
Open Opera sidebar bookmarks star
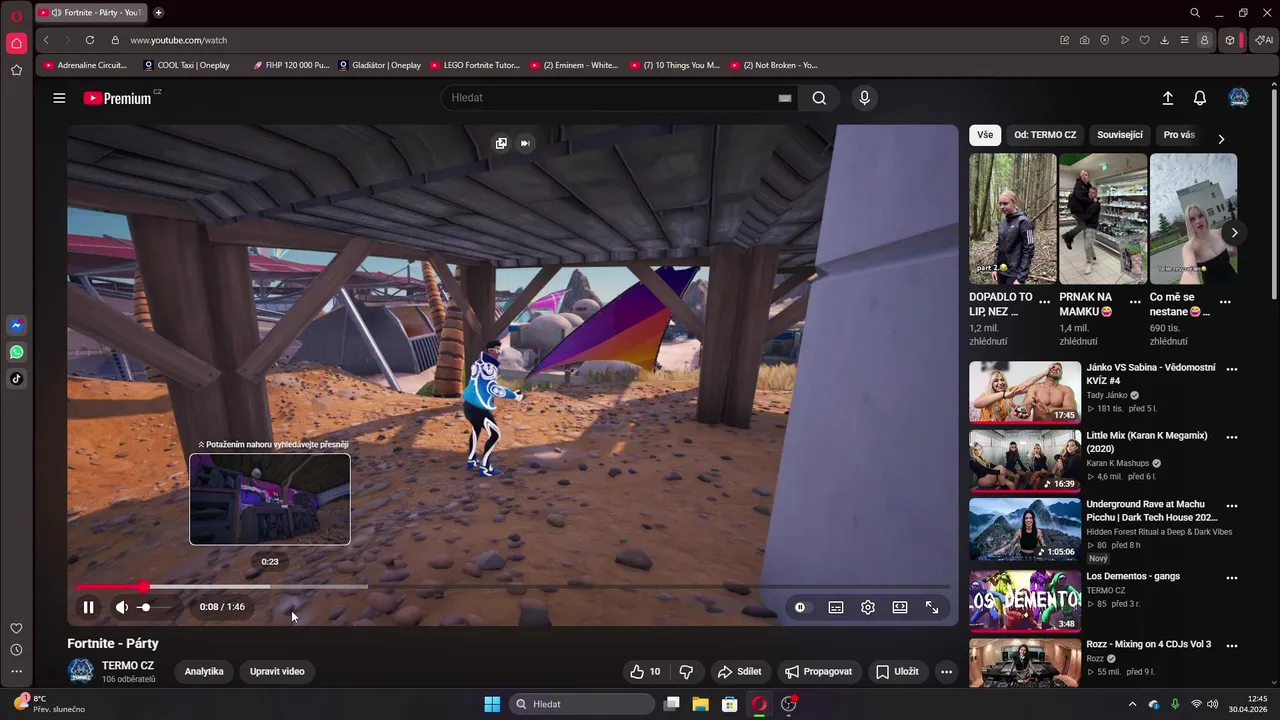[16, 70]
